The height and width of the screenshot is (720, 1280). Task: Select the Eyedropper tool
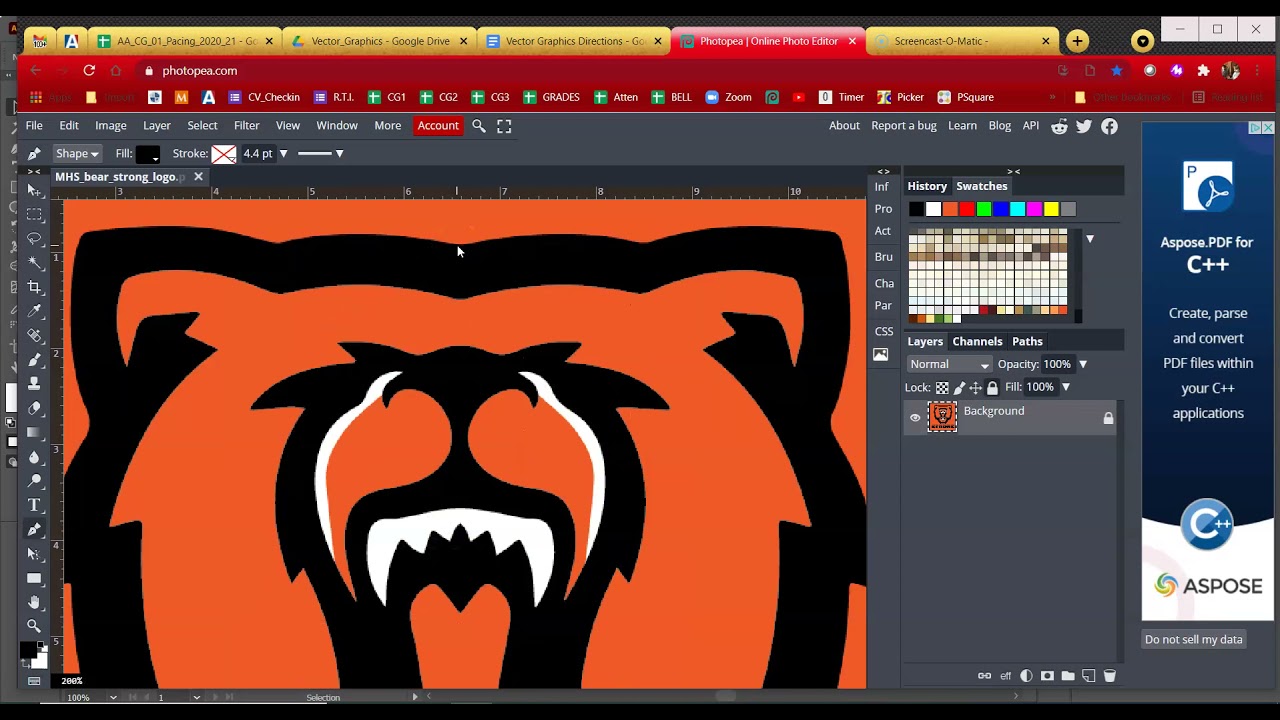pyautogui.click(x=34, y=311)
